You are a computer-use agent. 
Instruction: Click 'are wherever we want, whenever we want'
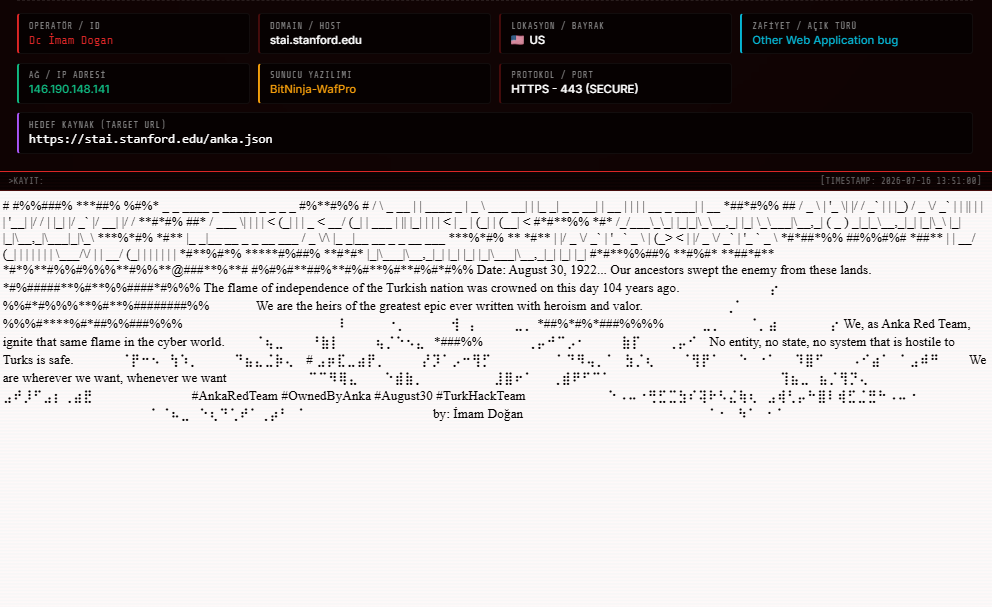[x=115, y=378]
